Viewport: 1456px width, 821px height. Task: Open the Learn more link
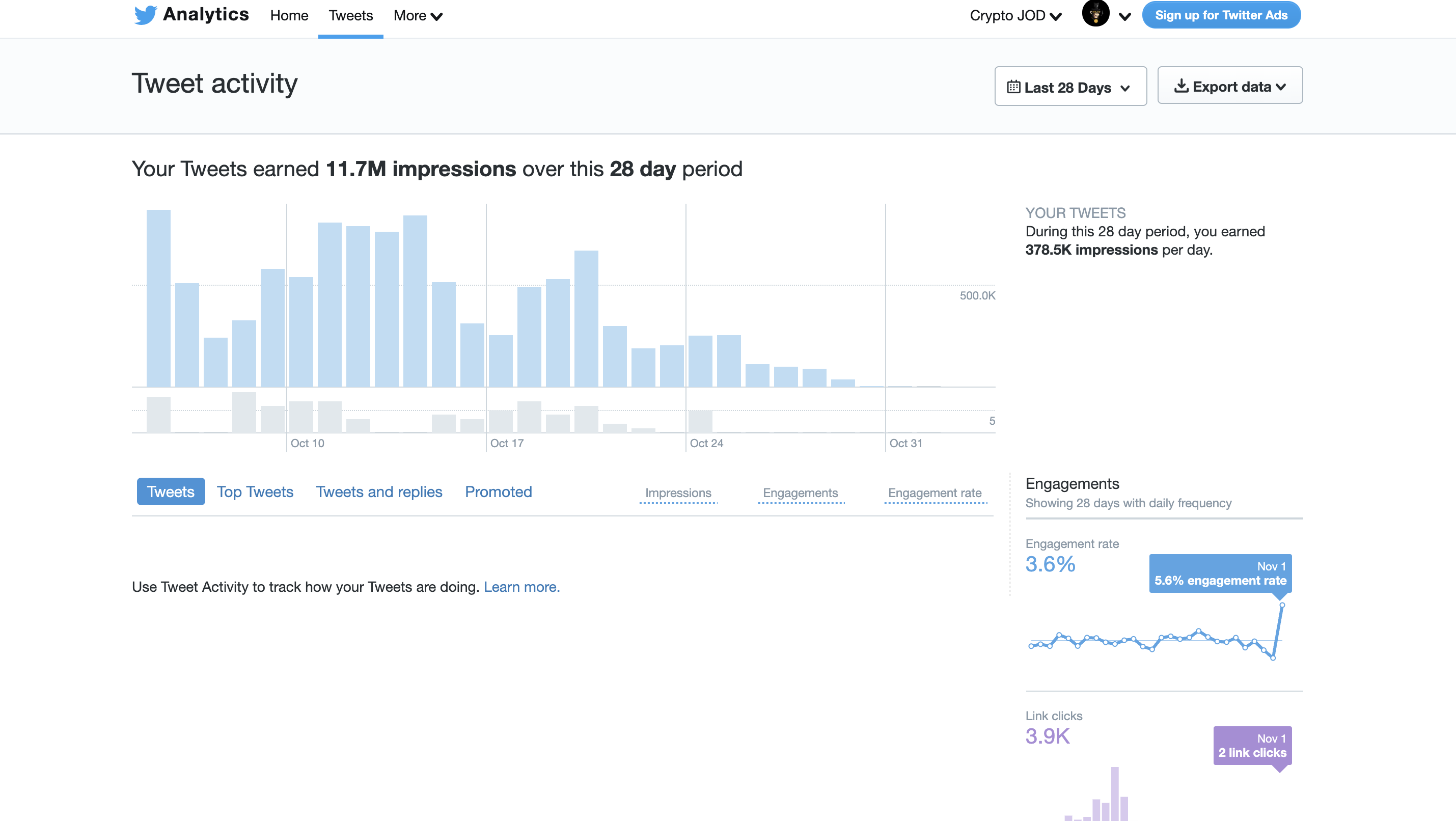pos(521,587)
